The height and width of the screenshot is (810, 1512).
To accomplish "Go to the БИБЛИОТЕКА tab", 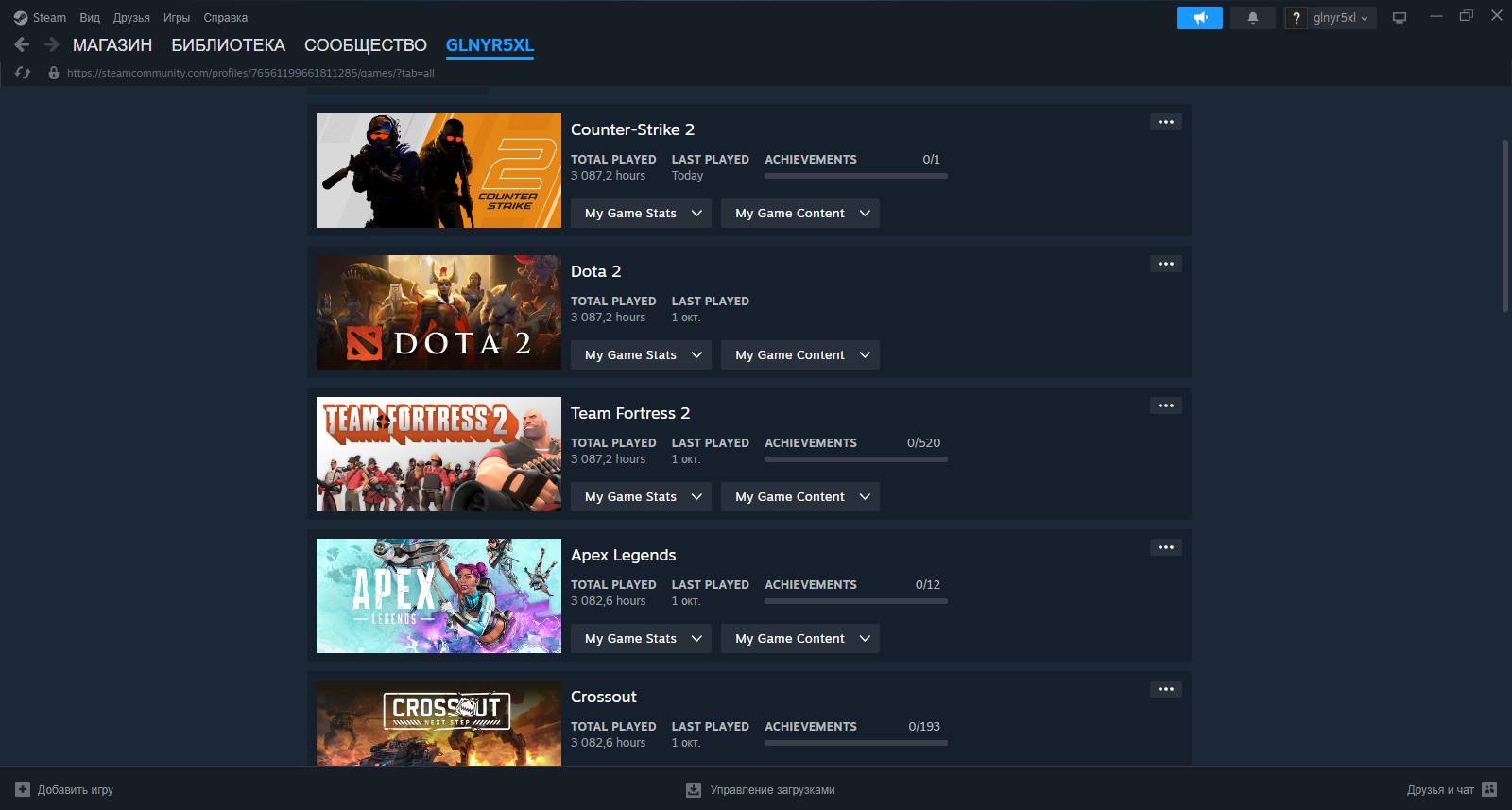I will point(228,45).
